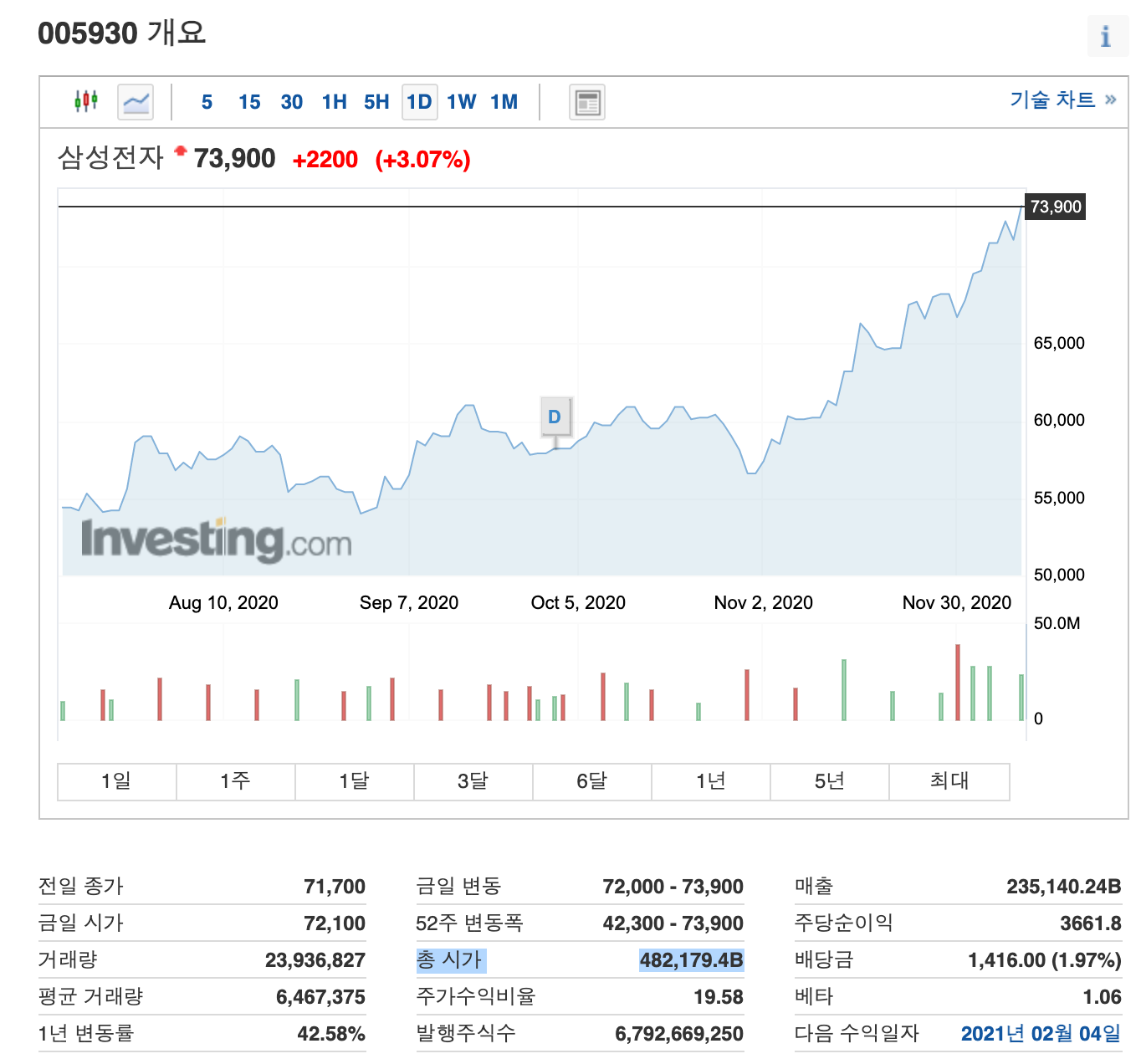Image resolution: width=1141 pixels, height=1064 pixels.
Task: Select the 15 minute interval
Action: [x=249, y=102]
